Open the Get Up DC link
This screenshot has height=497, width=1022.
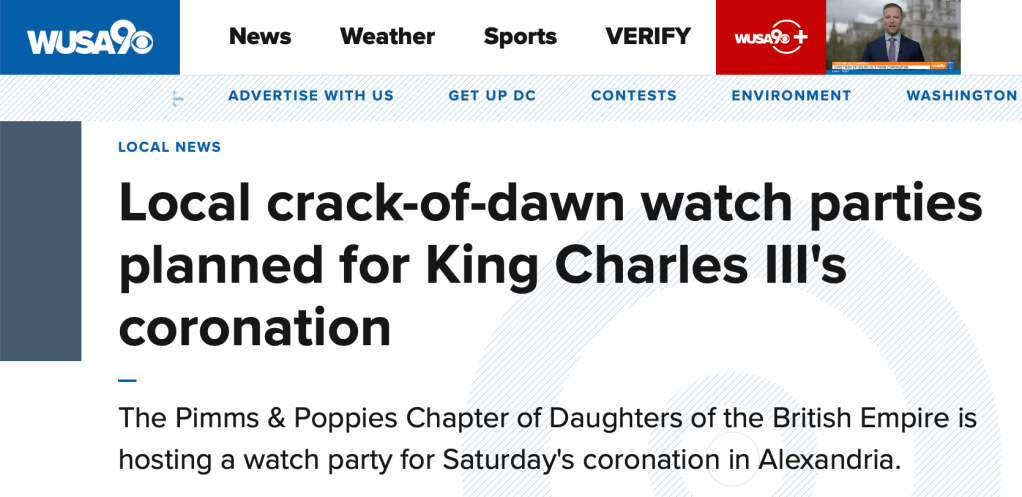pos(492,96)
